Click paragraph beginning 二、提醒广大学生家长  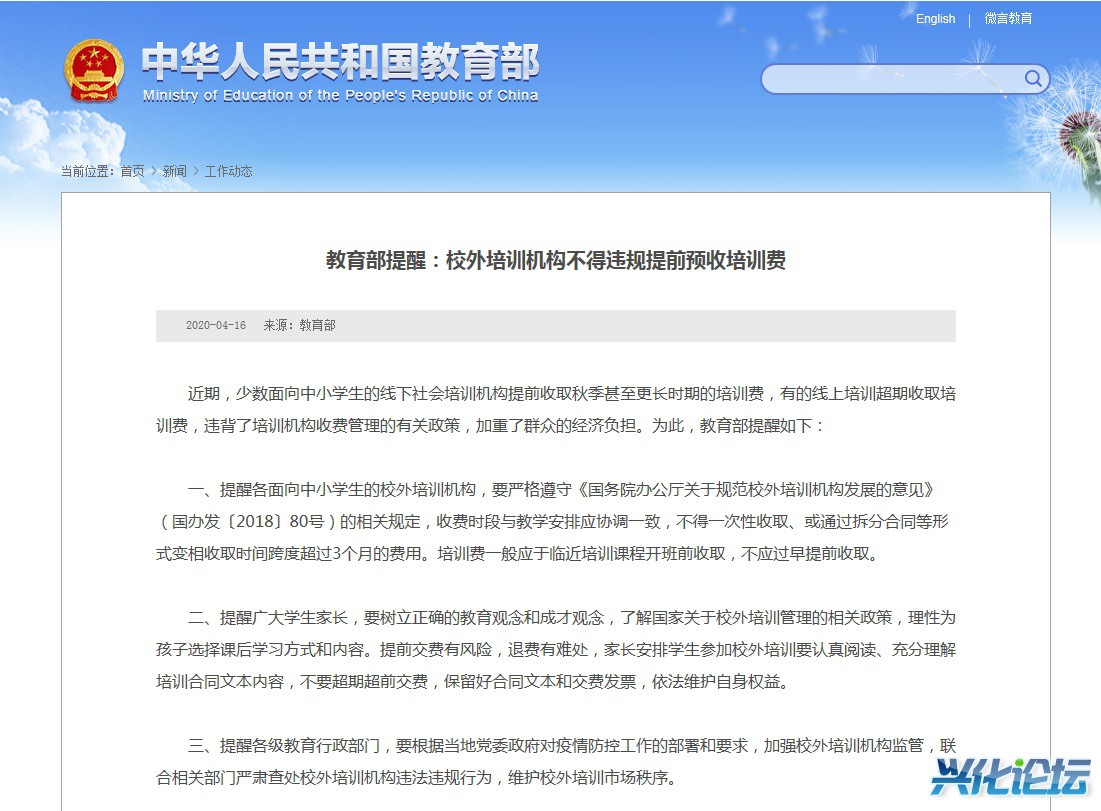point(555,650)
